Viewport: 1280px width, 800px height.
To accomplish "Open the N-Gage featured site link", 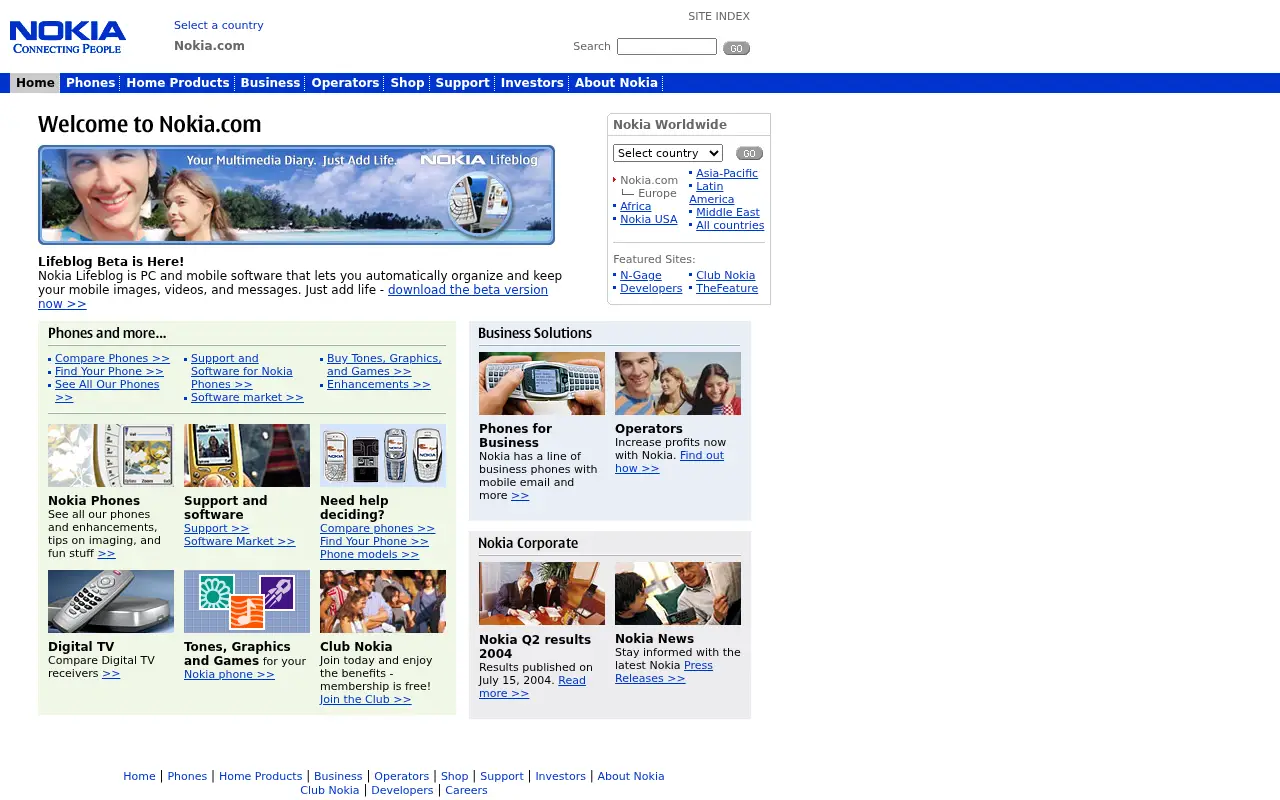I will coord(641,275).
